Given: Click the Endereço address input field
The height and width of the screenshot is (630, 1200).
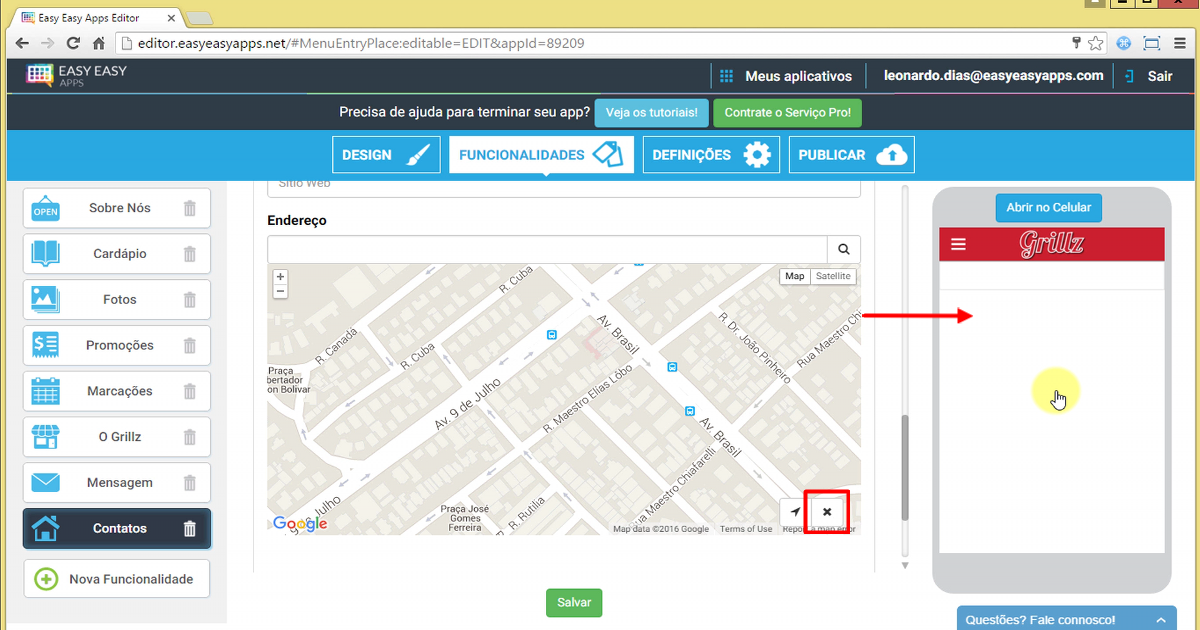Looking at the screenshot, I should click(x=547, y=250).
